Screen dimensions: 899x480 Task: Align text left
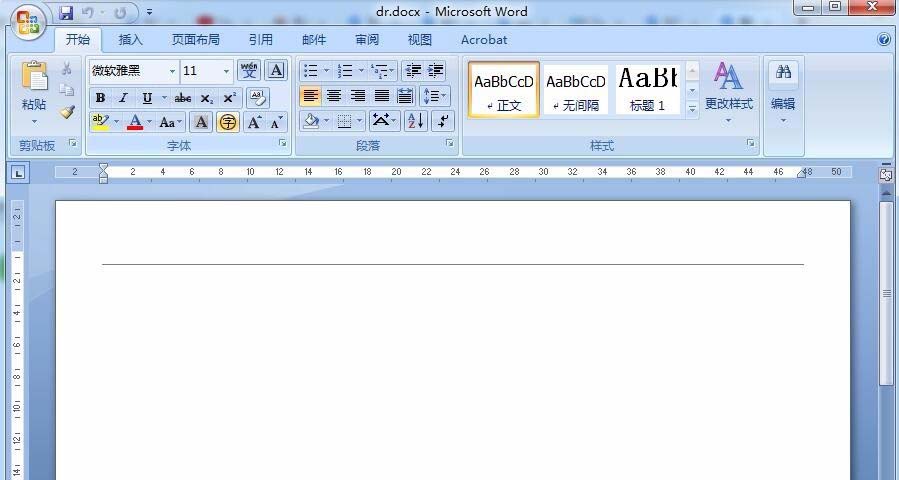[310, 96]
